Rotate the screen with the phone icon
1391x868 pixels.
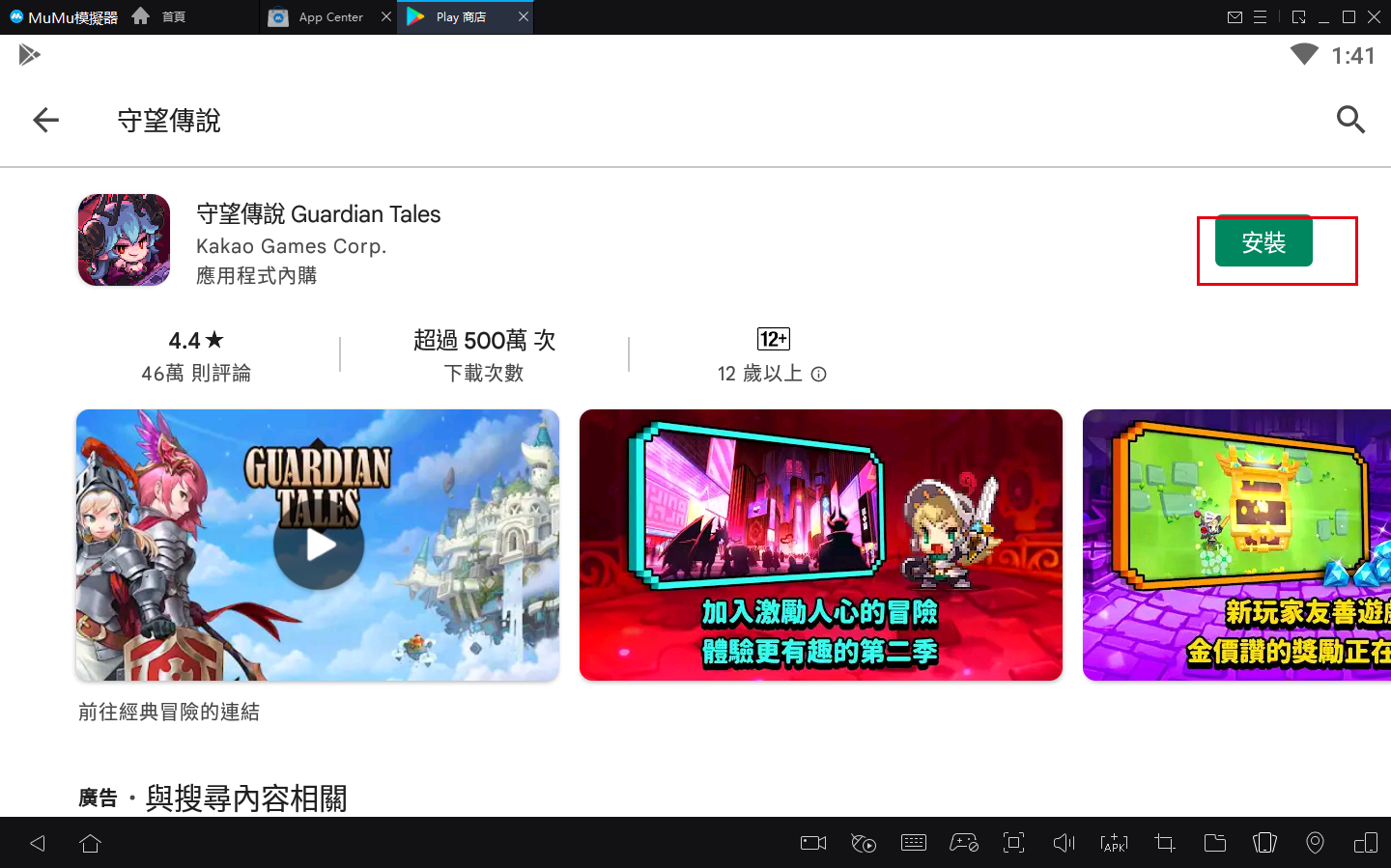(x=1265, y=843)
